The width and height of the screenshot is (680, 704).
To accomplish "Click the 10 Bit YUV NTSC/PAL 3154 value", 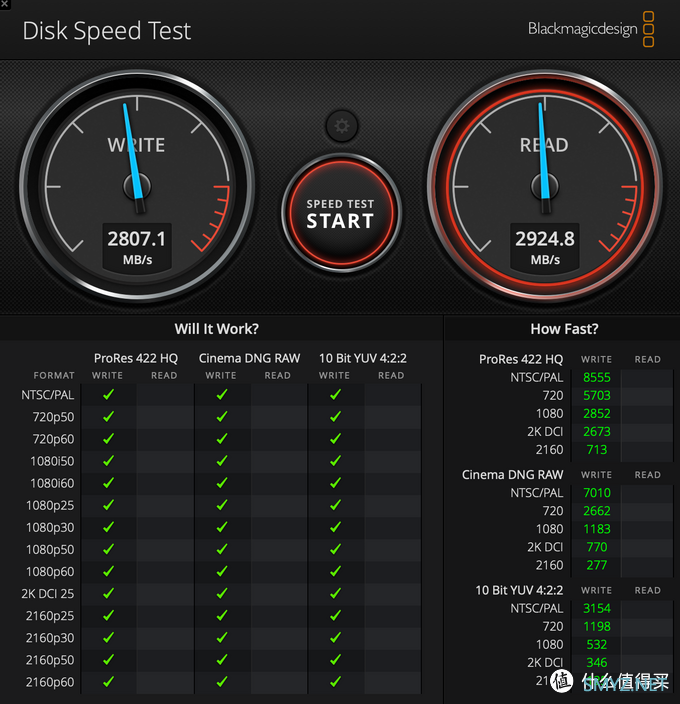I will [x=597, y=608].
